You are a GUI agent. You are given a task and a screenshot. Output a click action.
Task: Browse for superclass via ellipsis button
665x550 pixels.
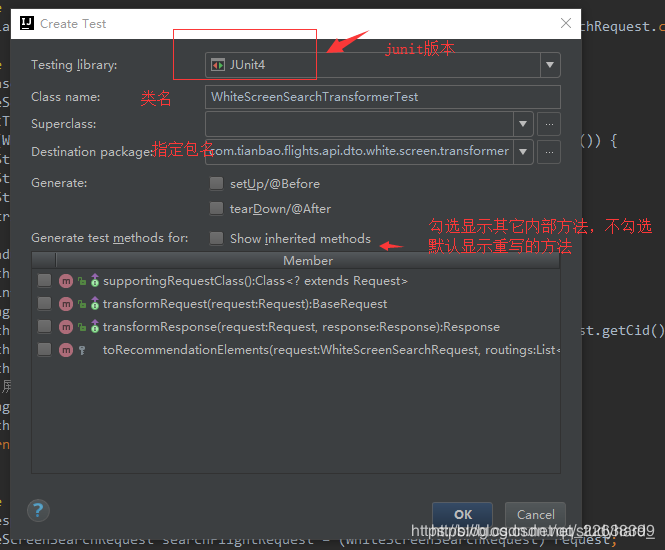[x=549, y=124]
